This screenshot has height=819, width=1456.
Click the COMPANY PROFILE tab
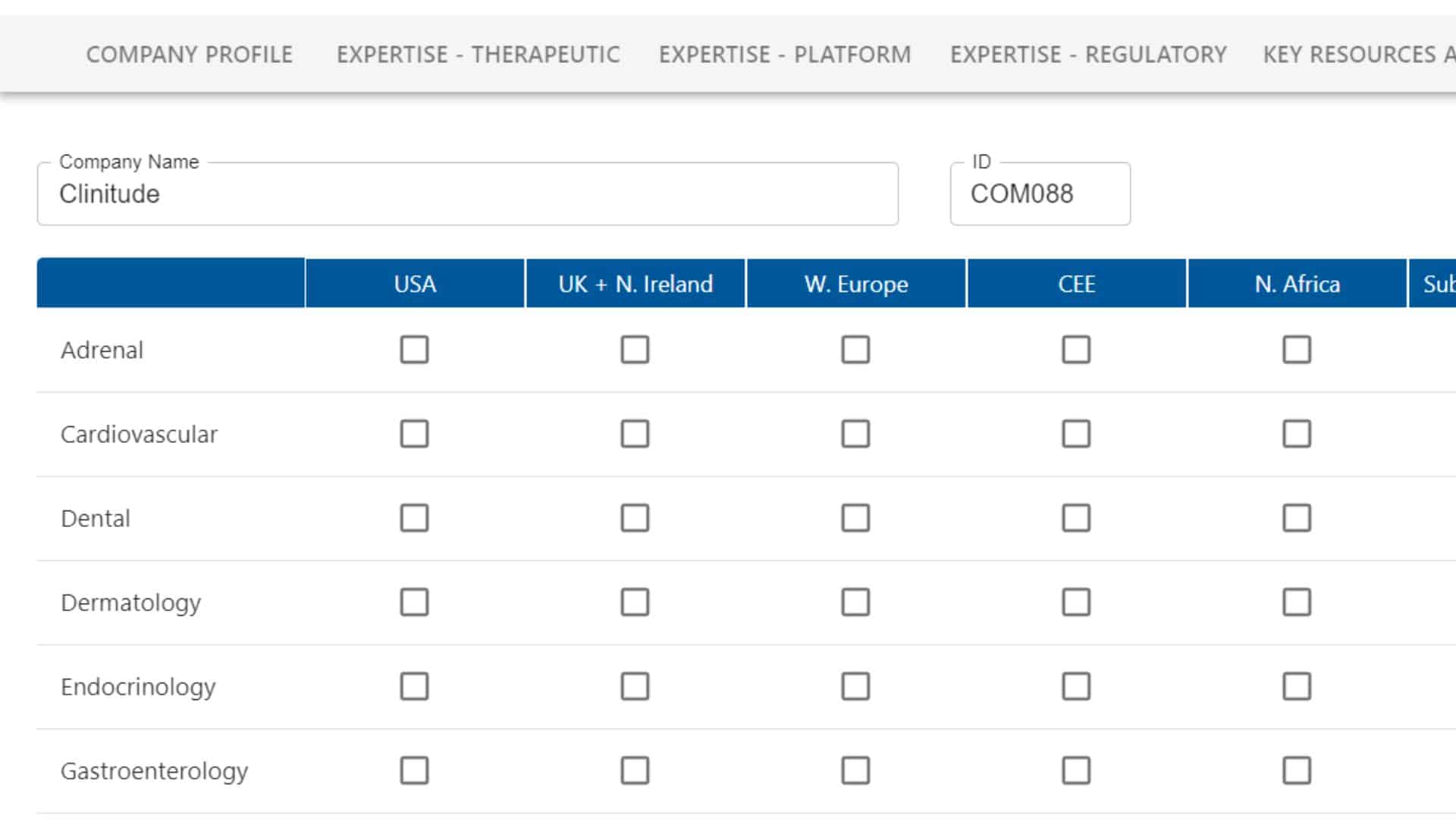point(189,53)
